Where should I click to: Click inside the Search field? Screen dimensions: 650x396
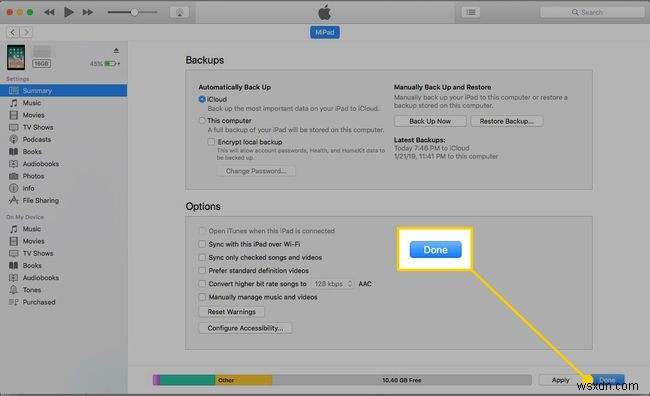point(592,12)
